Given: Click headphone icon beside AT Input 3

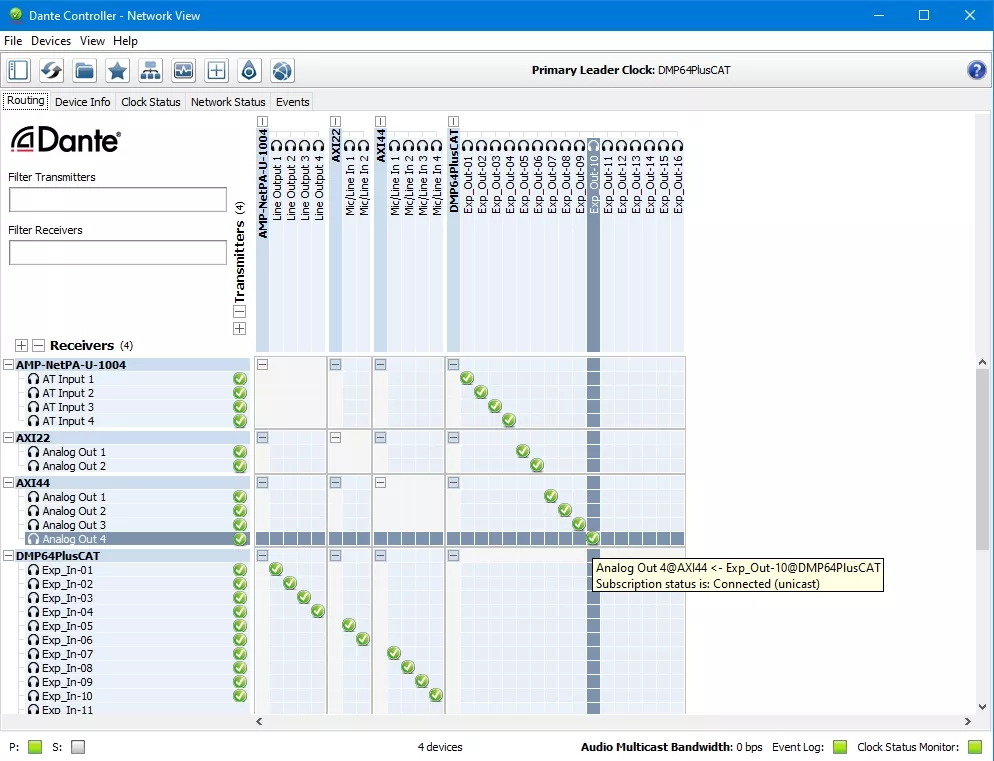Looking at the screenshot, I should coord(34,407).
